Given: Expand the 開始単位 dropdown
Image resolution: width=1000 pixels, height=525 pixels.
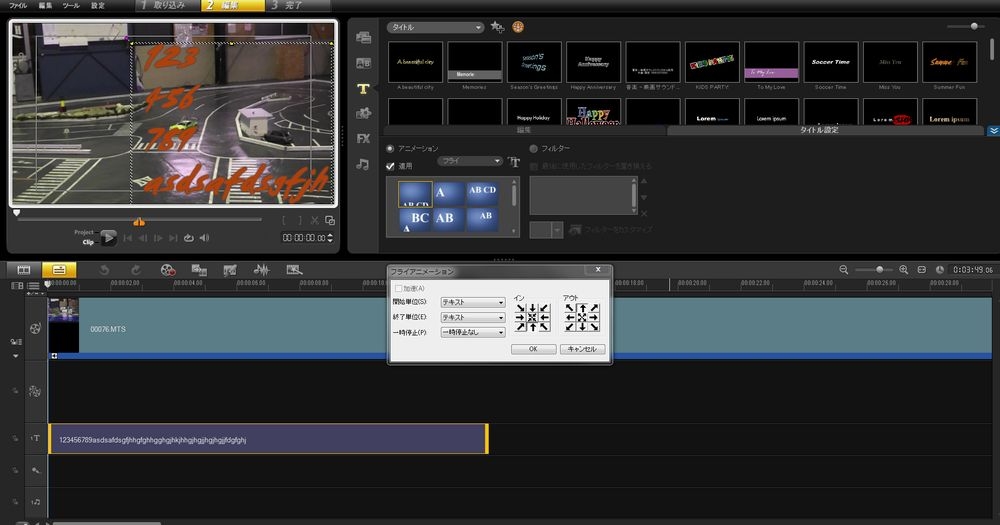Looking at the screenshot, I should pyautogui.click(x=473, y=302).
